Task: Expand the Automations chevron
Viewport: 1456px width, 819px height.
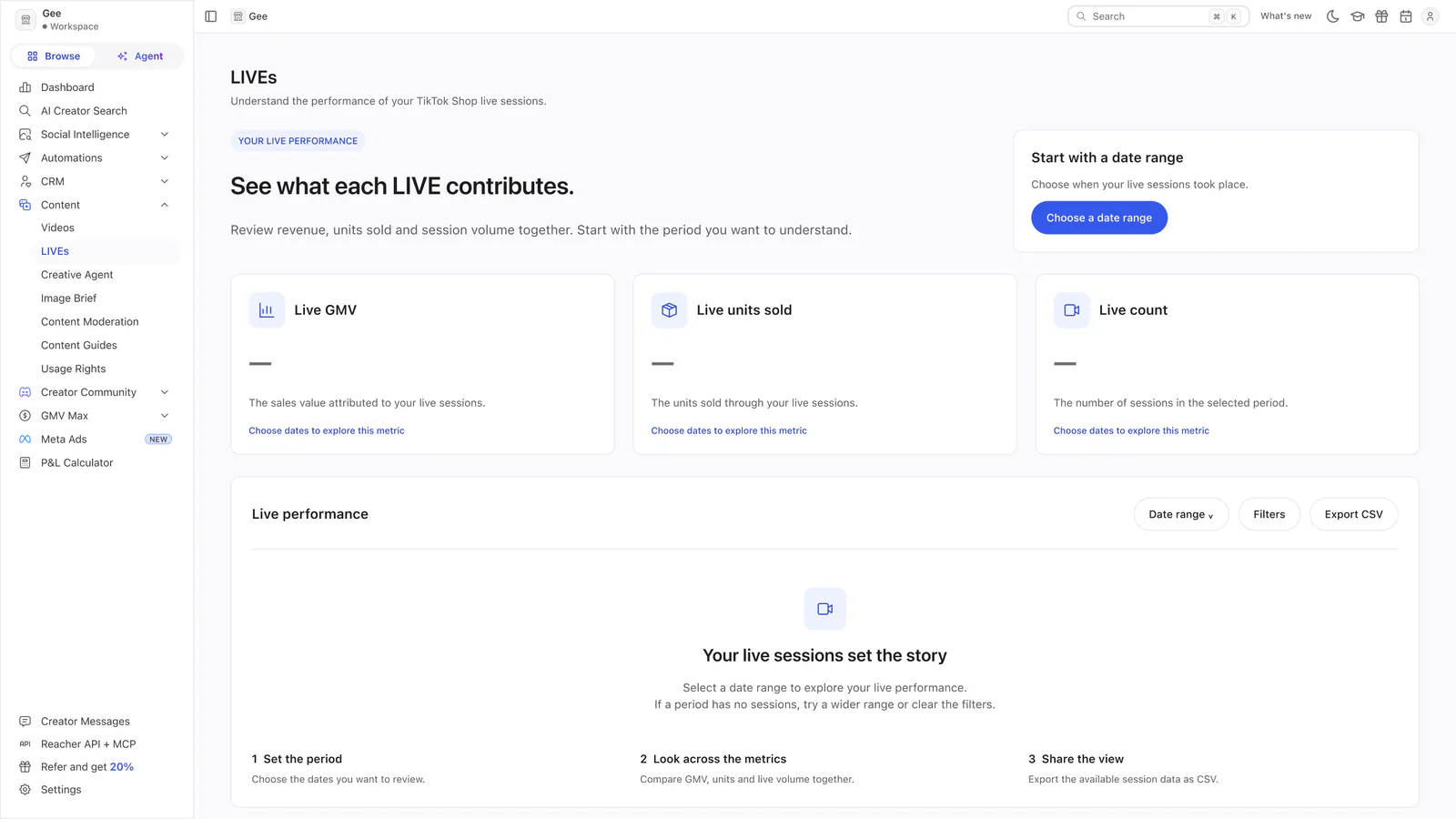Action: point(165,158)
